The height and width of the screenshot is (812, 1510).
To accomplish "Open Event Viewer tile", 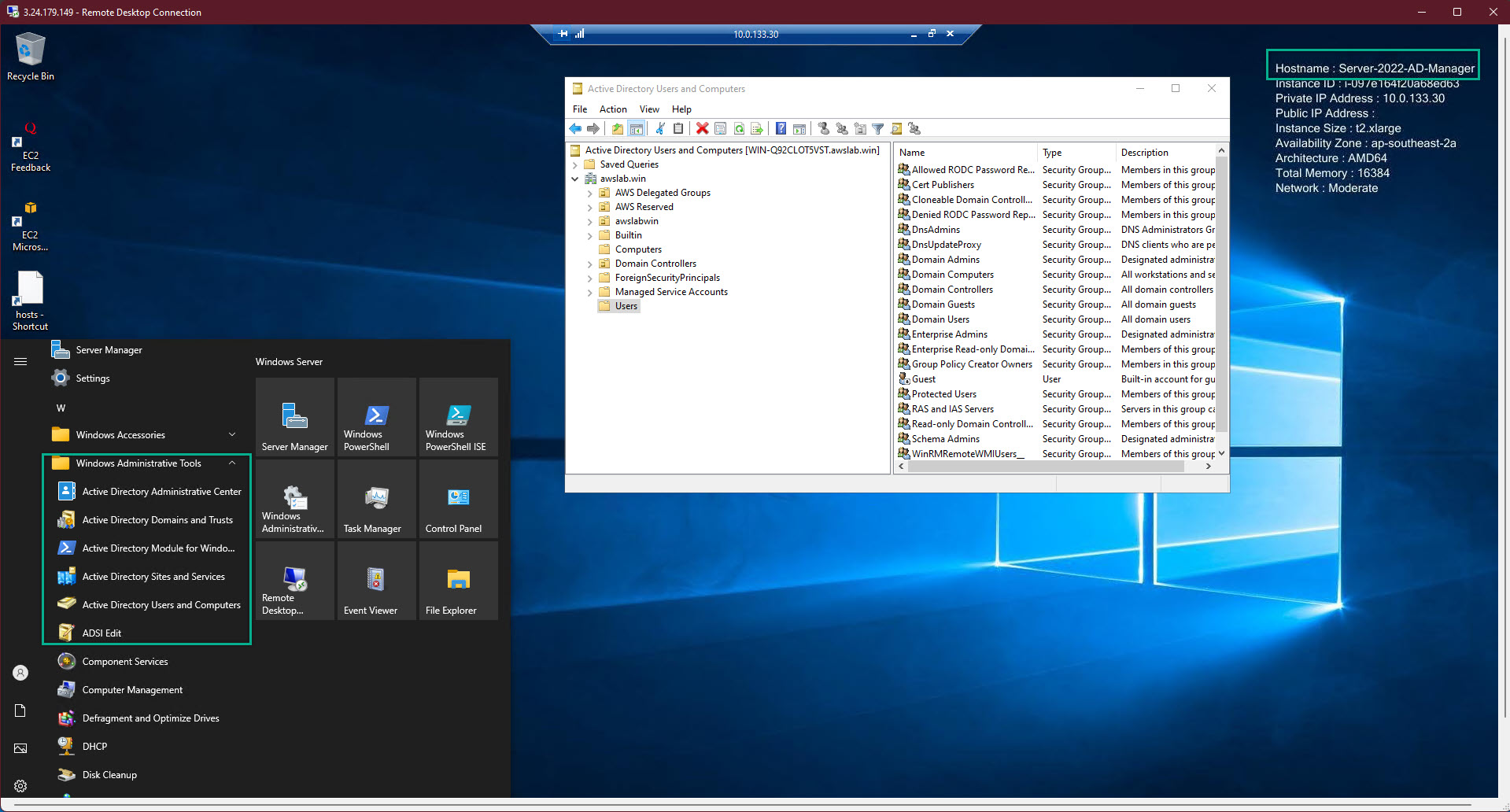I will point(377,581).
